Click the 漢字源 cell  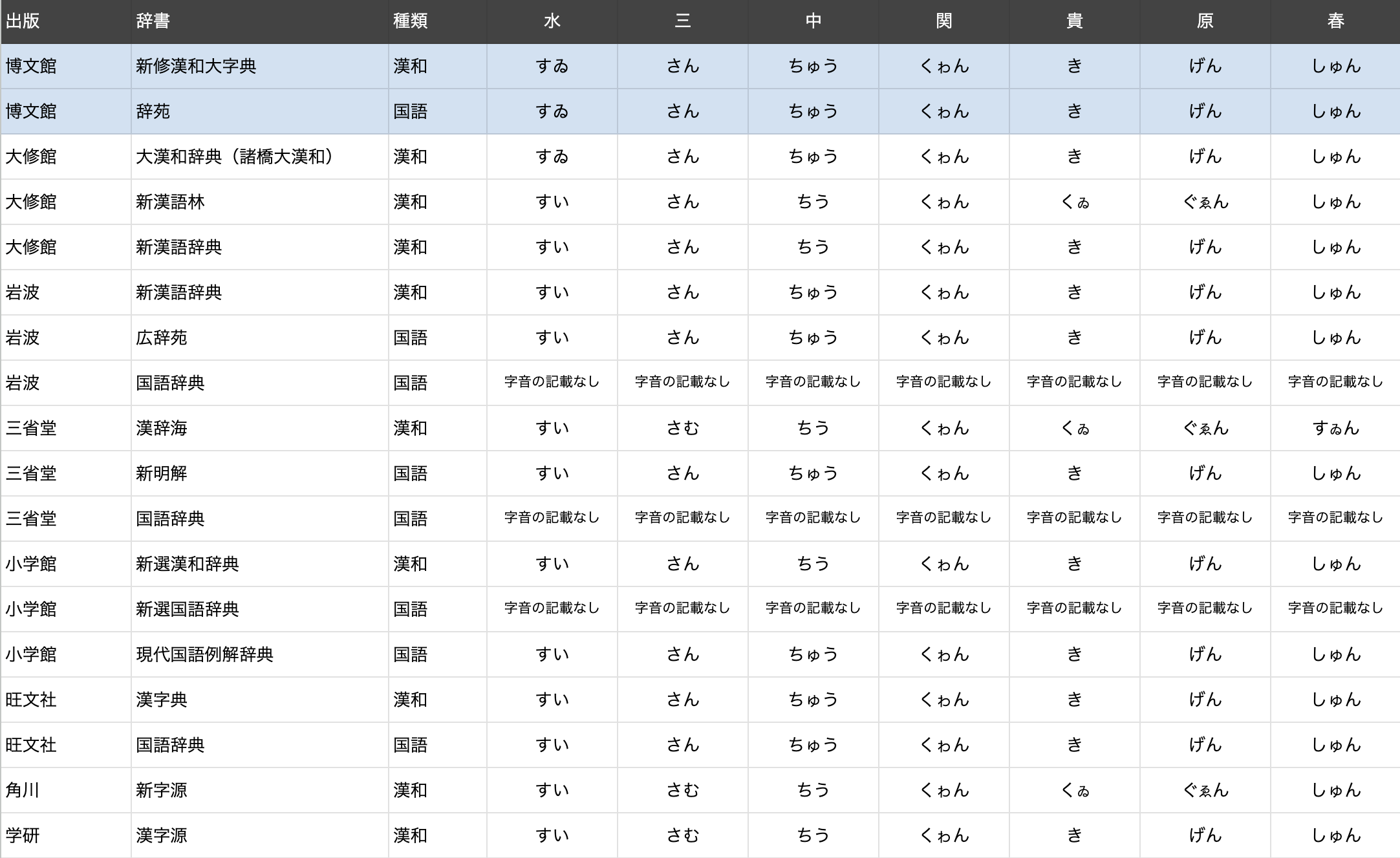pos(259,835)
